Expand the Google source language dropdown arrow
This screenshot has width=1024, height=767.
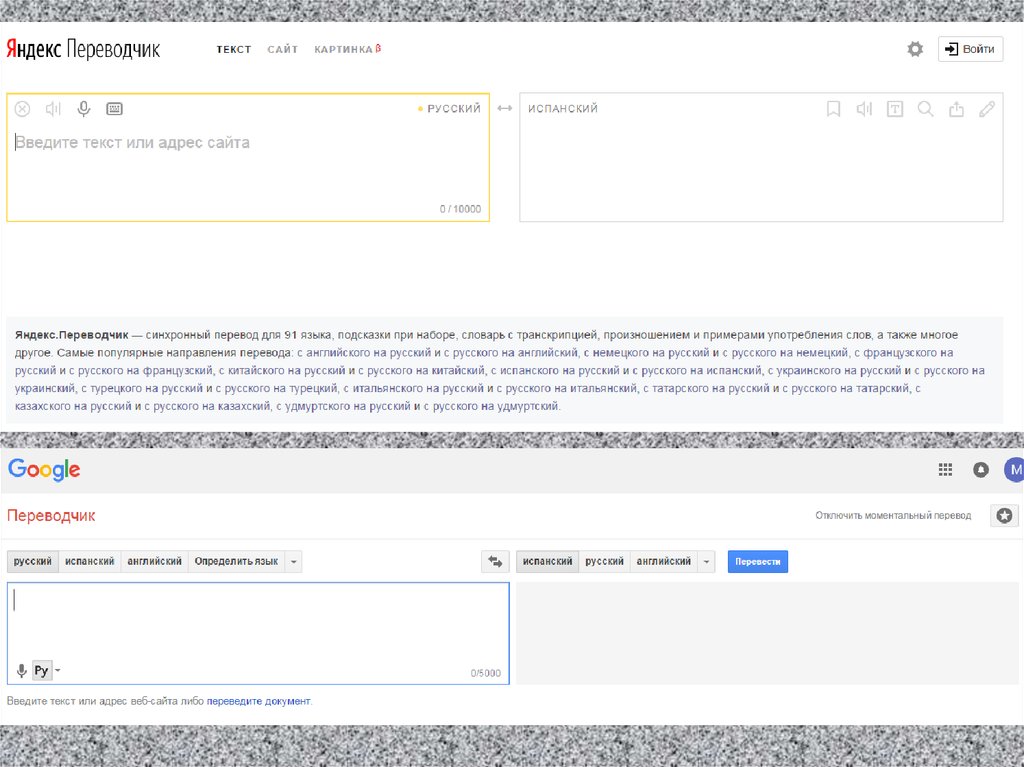pyautogui.click(x=293, y=562)
